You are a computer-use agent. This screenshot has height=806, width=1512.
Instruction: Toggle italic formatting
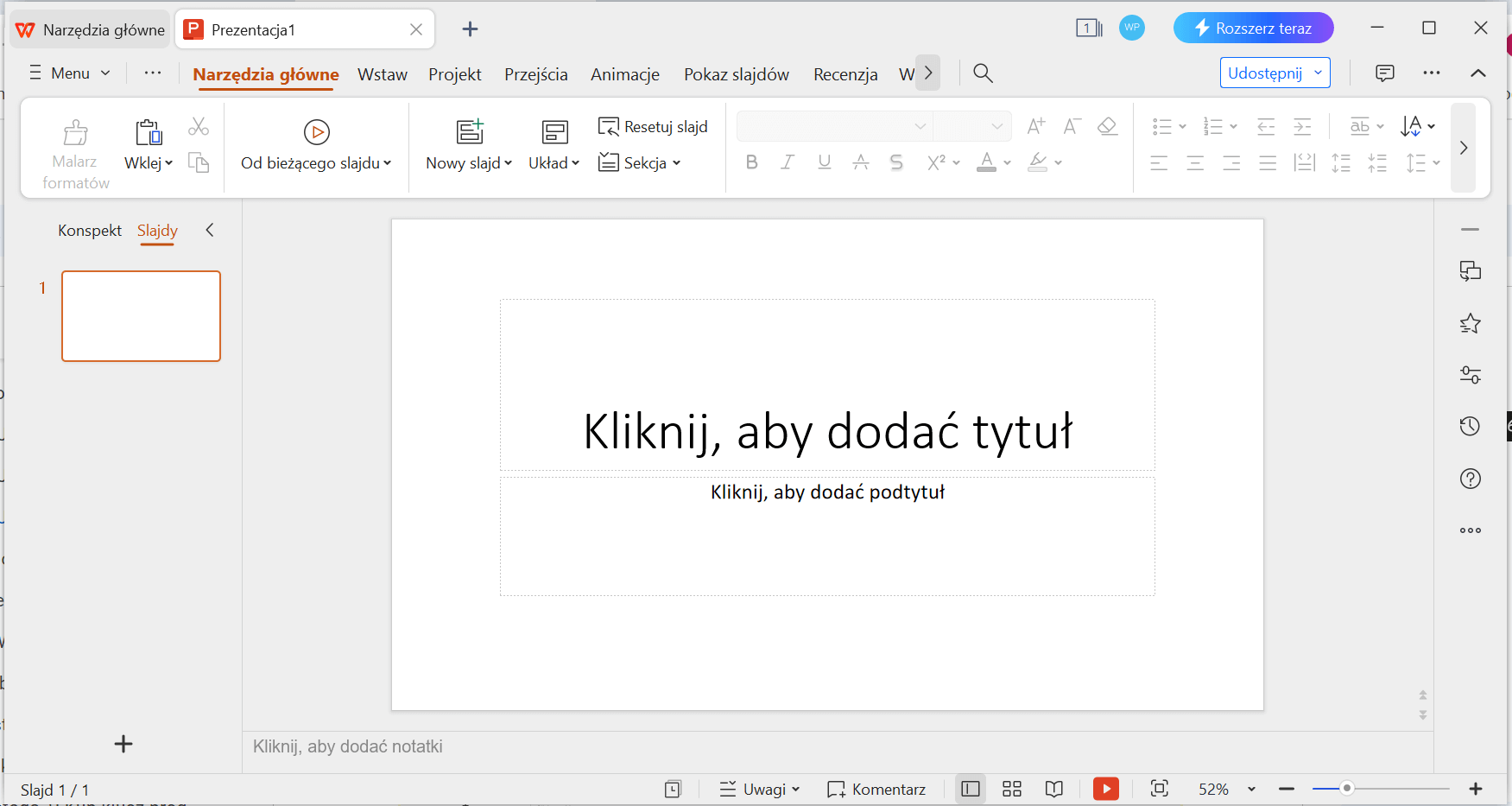pos(788,162)
